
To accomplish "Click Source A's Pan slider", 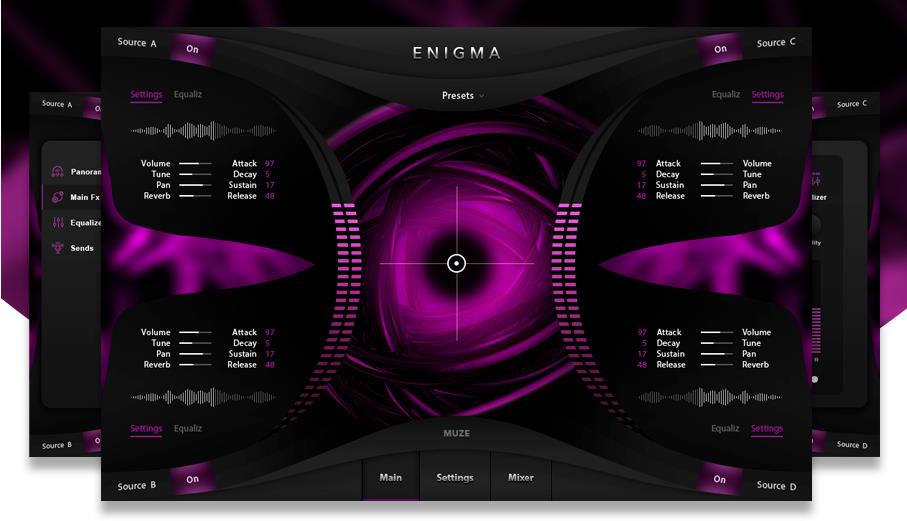I will coord(195,185).
